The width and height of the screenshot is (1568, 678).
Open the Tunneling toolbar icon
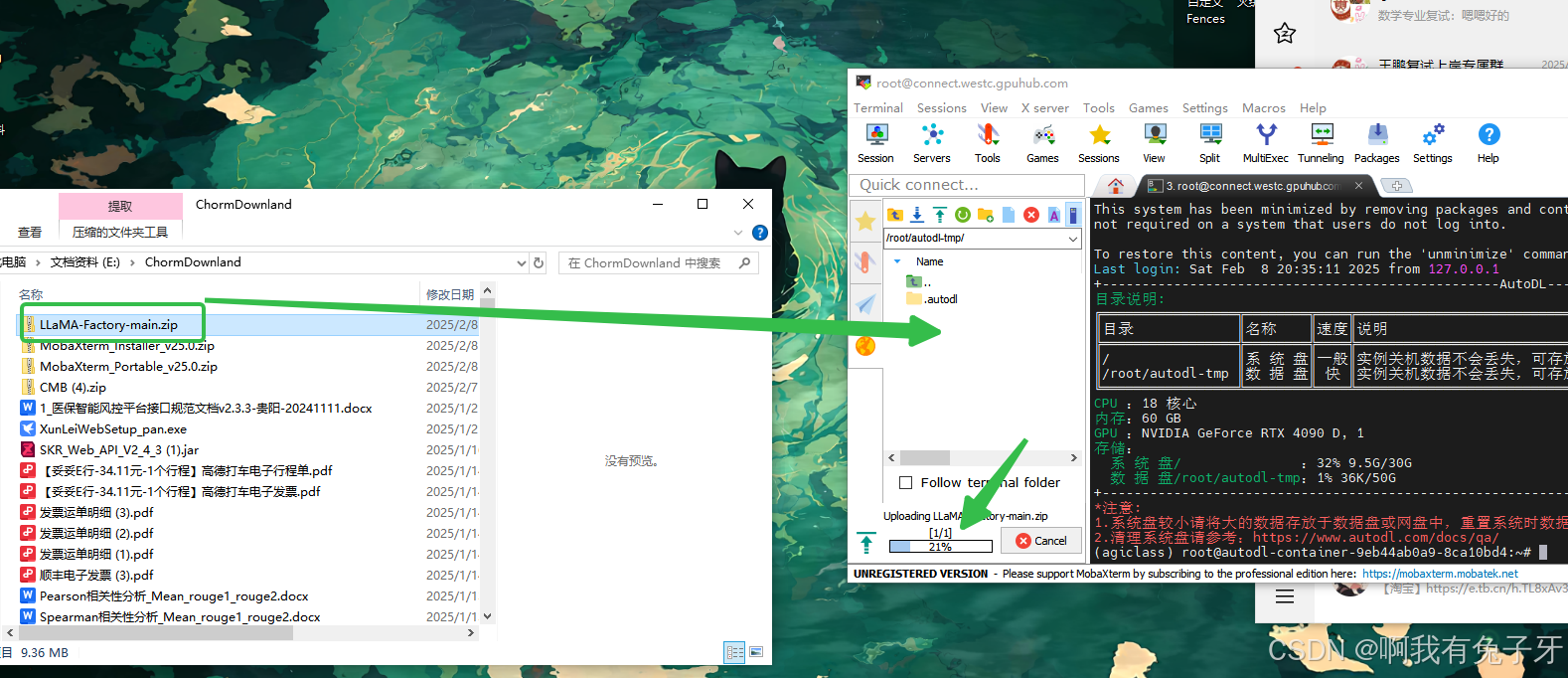pos(1322,143)
